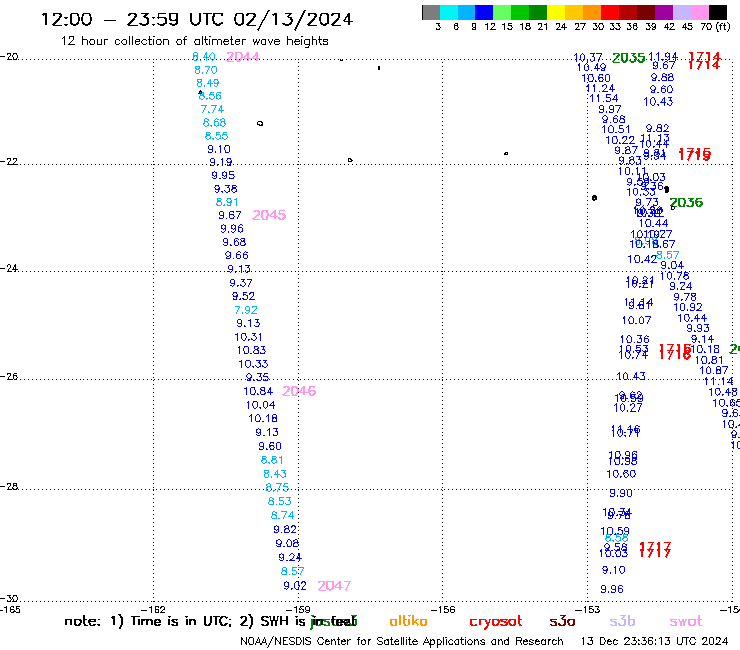Click the wave height value 10.87
740x650 pixels.
(714, 371)
